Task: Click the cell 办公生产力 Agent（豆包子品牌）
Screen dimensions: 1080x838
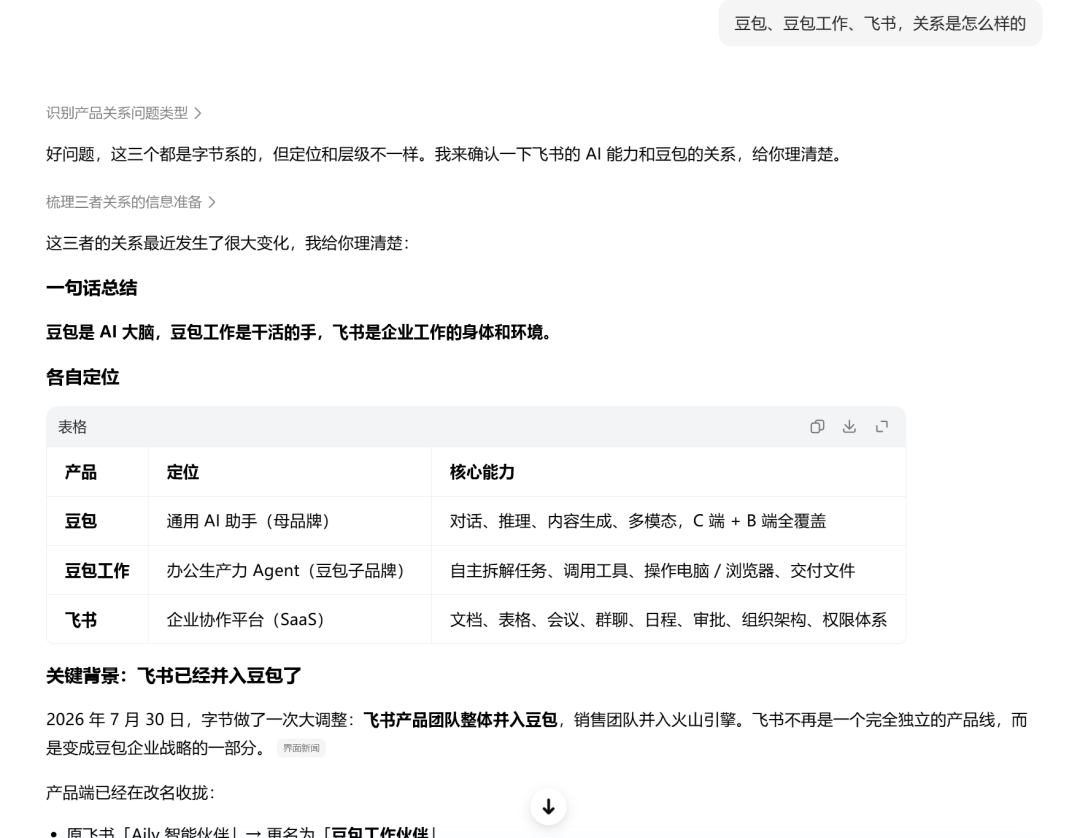Action: pyautogui.click(x=290, y=570)
